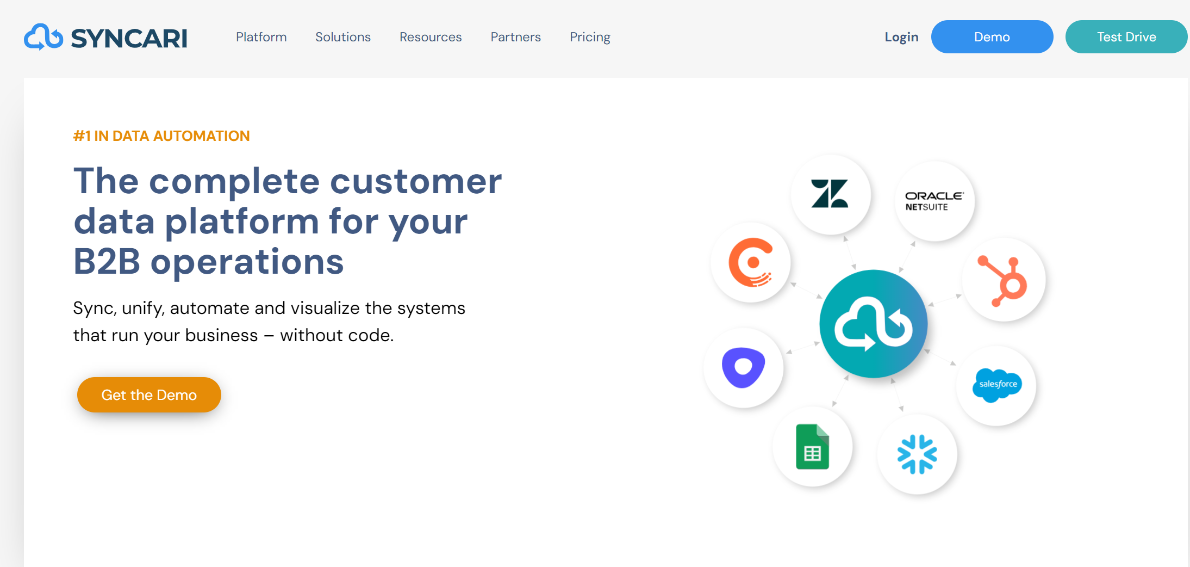Click the blue Demo button
The width and height of the screenshot is (1190, 567).
992,36
